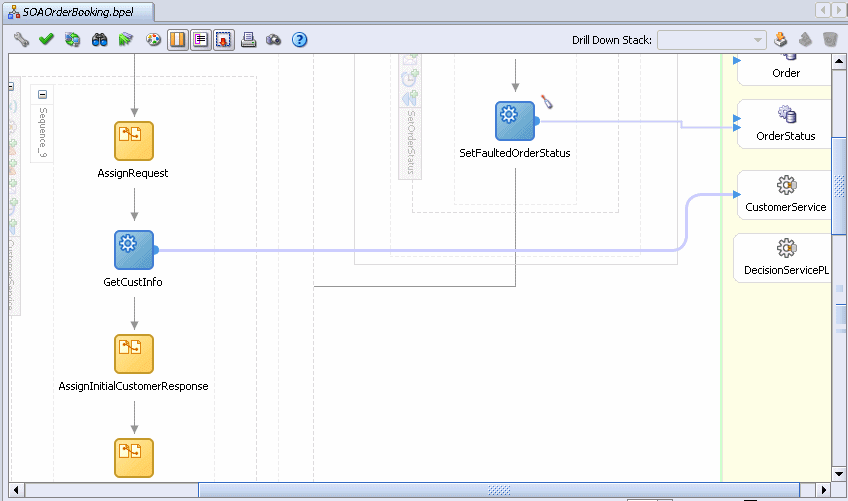This screenshot has height=501, width=848.
Task: Click the horizontal scrollbar right arrow
Action: (824, 490)
